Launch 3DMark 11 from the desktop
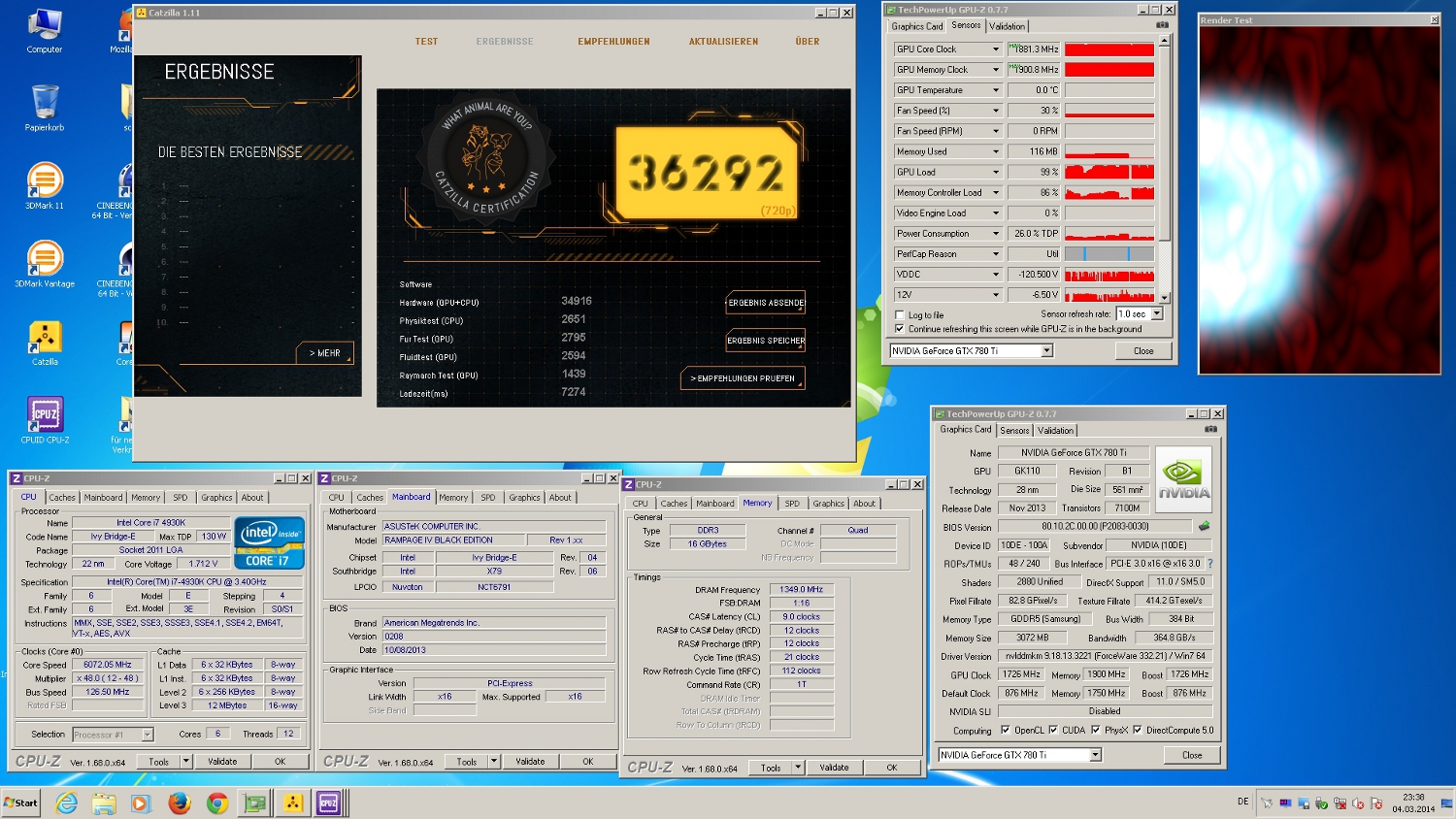This screenshot has height=819, width=1456. tap(44, 185)
